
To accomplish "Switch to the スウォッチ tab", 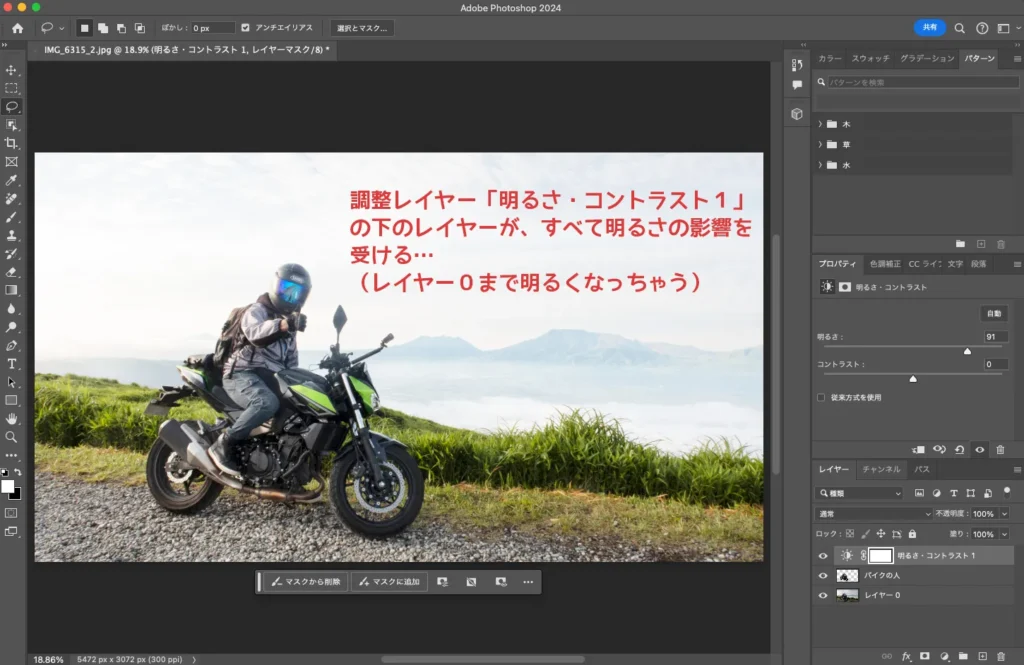I will tap(870, 59).
